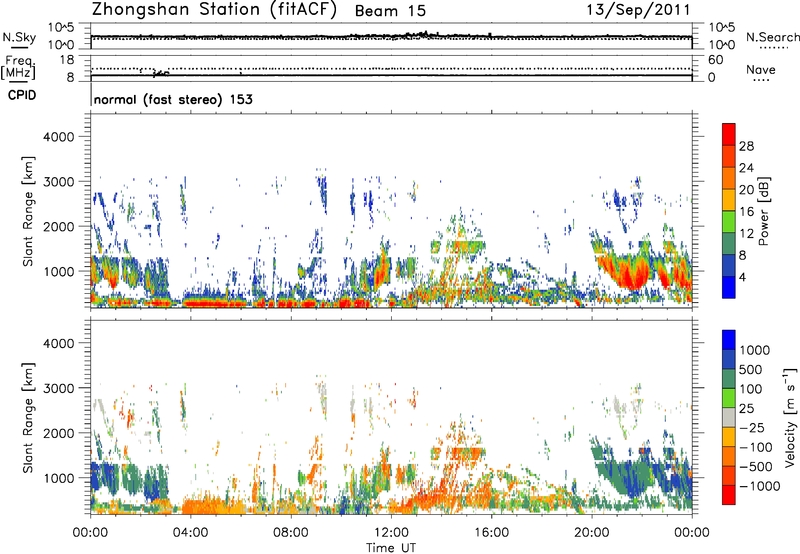The height and width of the screenshot is (554, 800).
Task: Click the red top segment of Power colorbar
Action: 729,134
